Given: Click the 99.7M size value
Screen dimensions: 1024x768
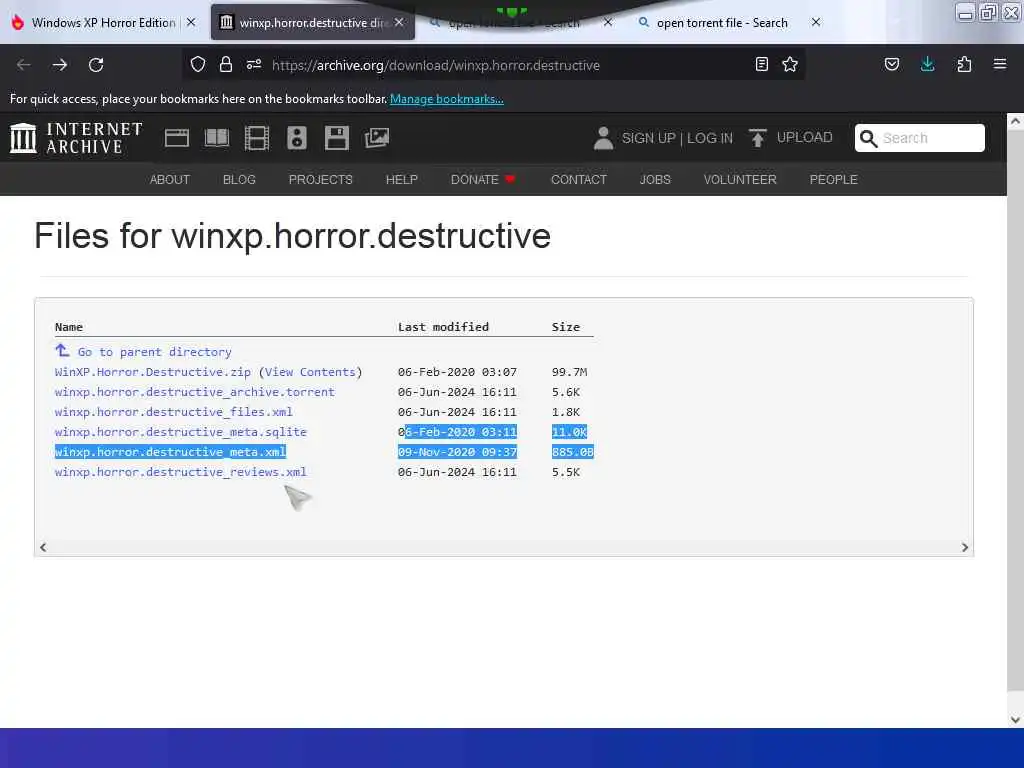Looking at the screenshot, I should [569, 372].
